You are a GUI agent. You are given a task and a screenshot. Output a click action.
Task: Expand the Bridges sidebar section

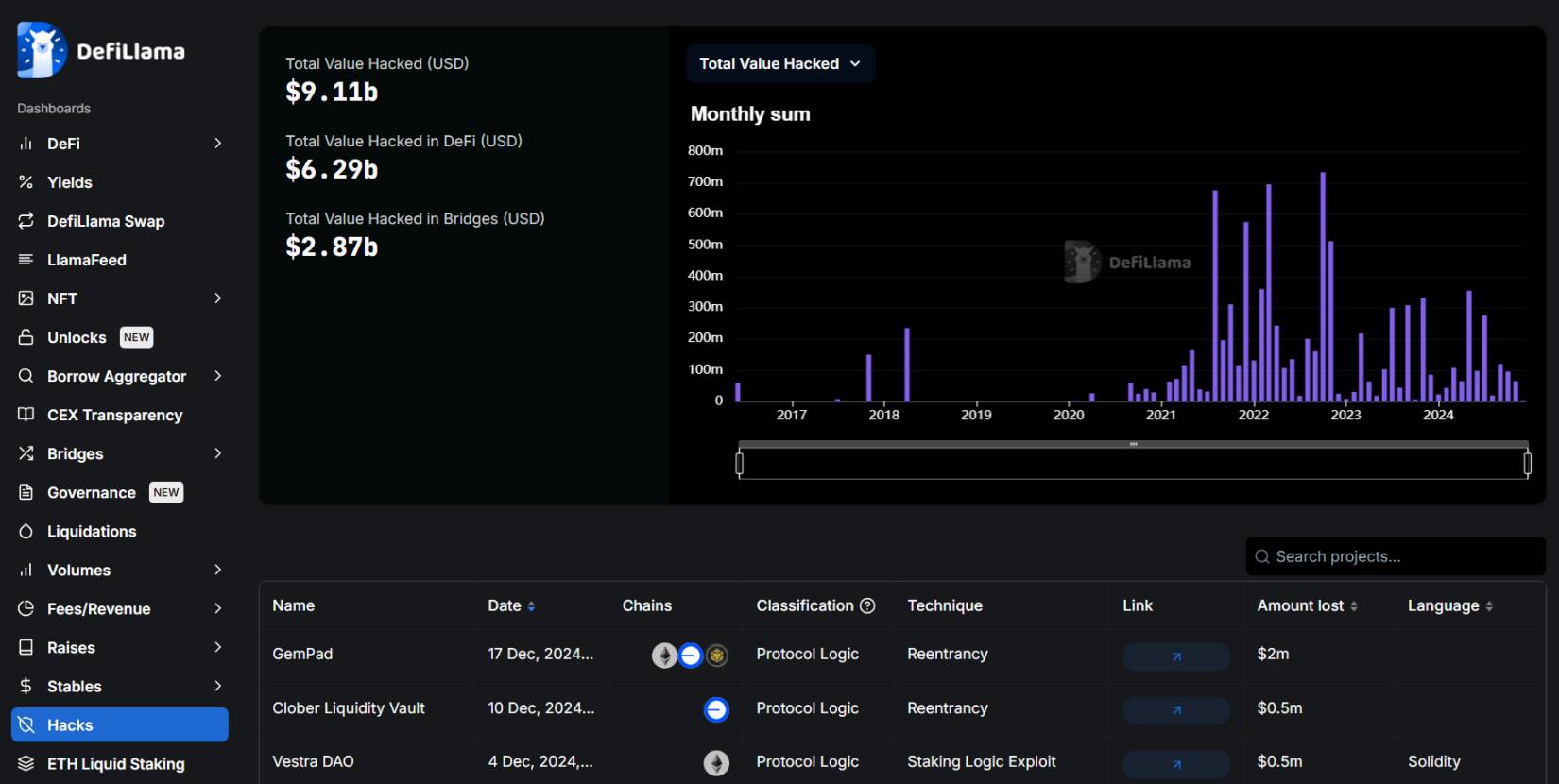[x=218, y=453]
